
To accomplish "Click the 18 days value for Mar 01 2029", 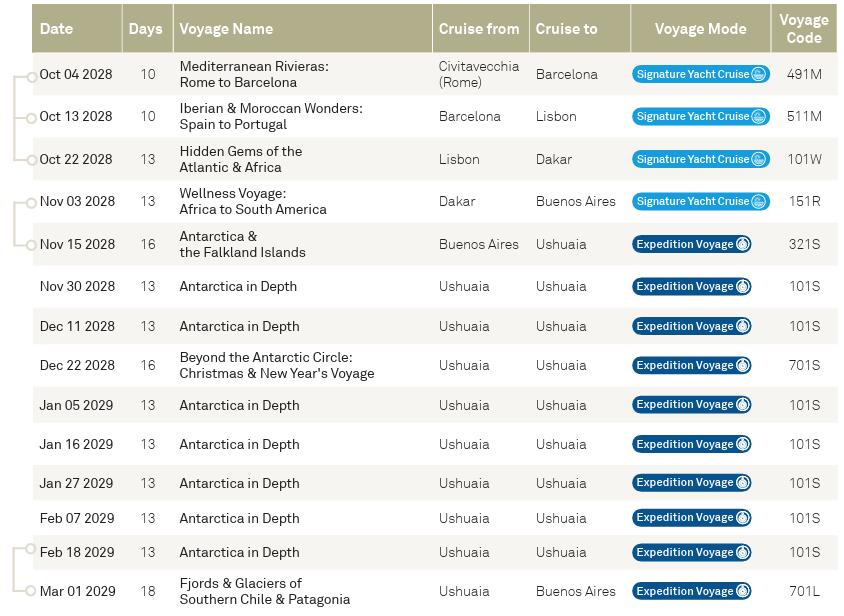I will click(148, 591).
